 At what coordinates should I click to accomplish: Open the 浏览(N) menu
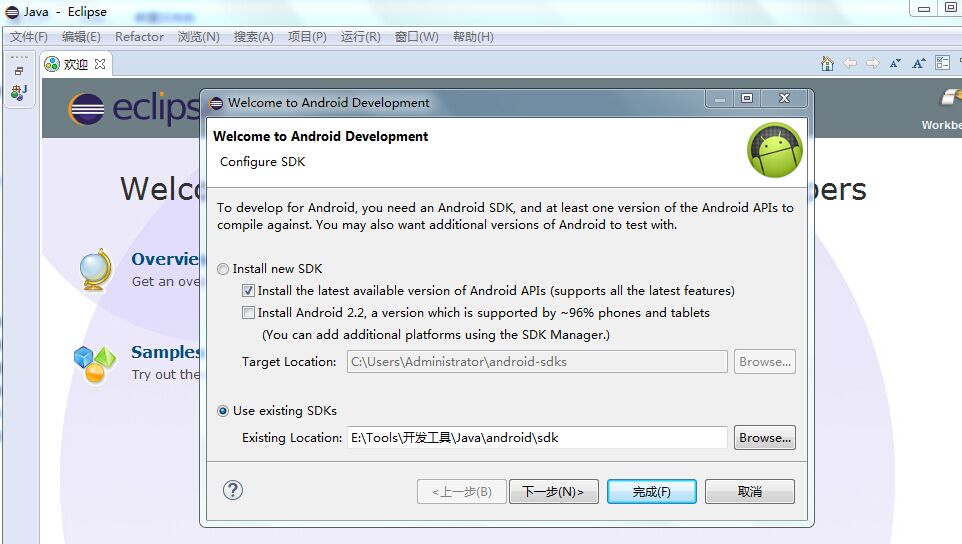coord(199,37)
